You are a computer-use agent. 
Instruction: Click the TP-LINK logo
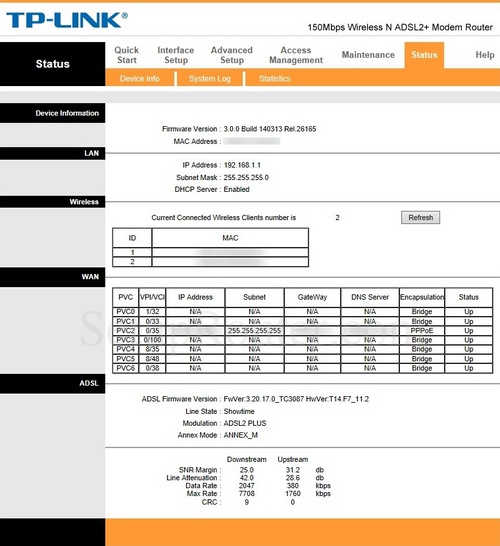point(67,20)
